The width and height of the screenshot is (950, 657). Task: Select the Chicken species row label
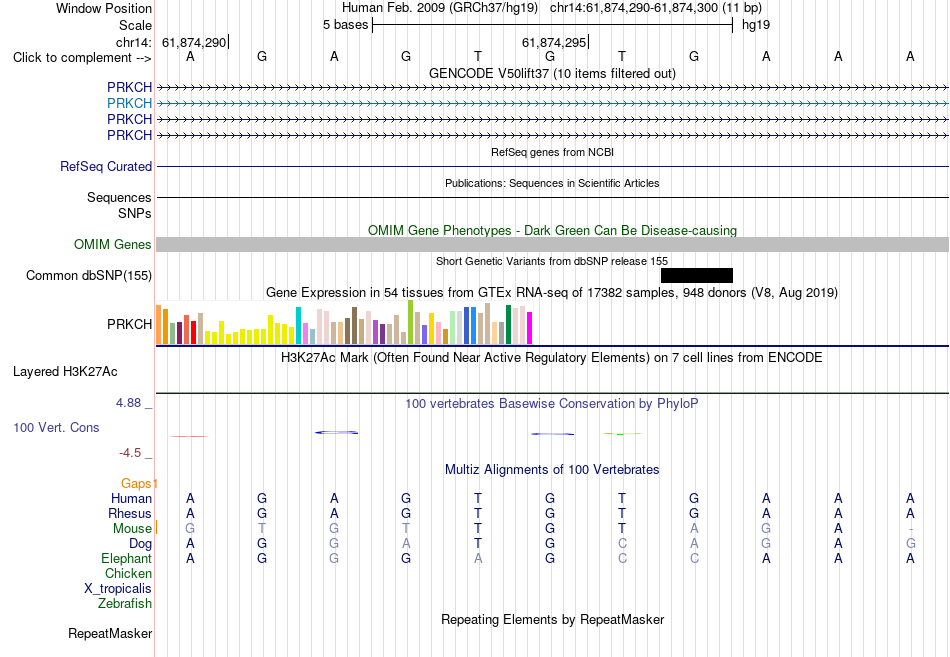pyautogui.click(x=128, y=573)
